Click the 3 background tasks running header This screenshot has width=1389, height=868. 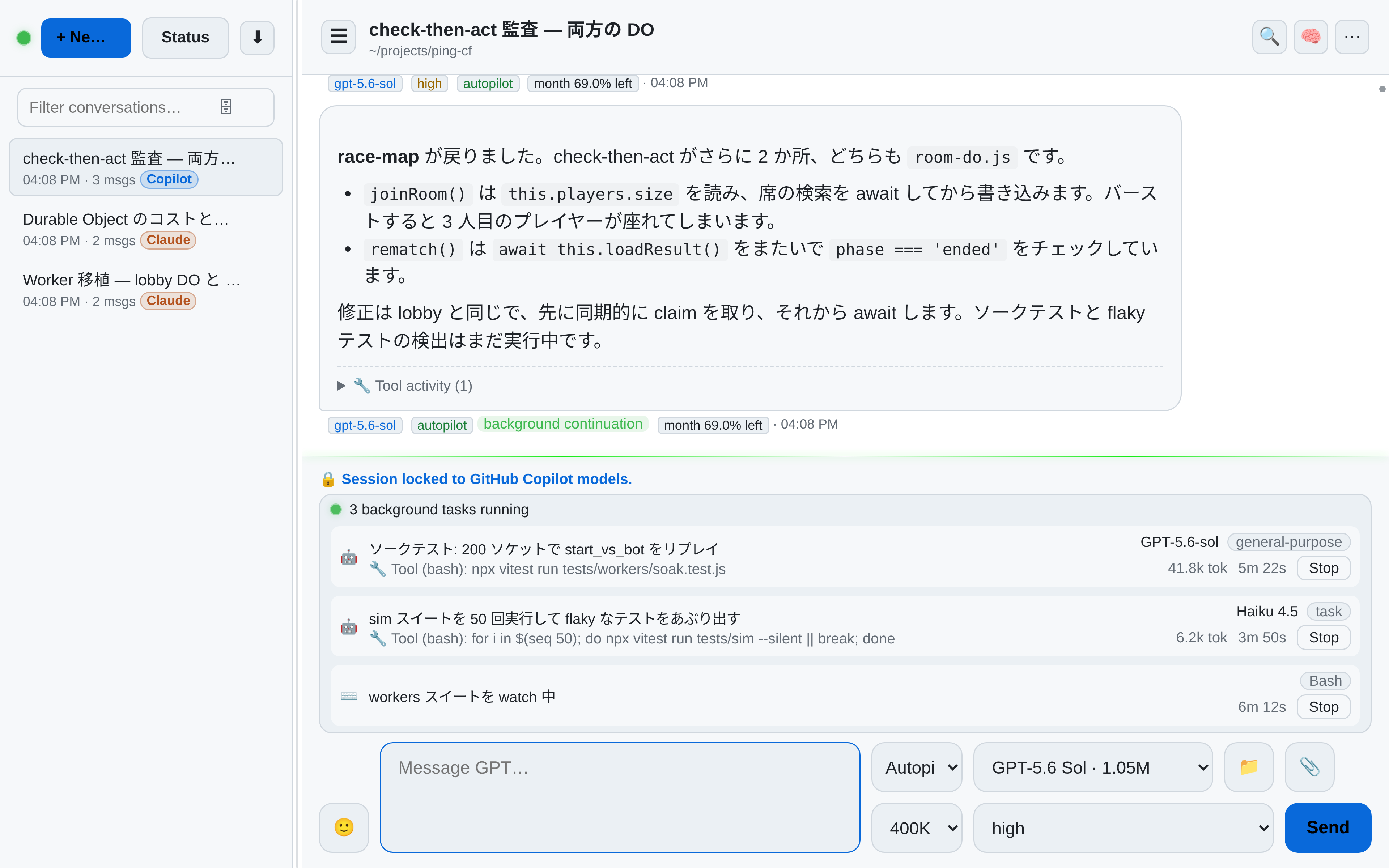[x=438, y=509]
